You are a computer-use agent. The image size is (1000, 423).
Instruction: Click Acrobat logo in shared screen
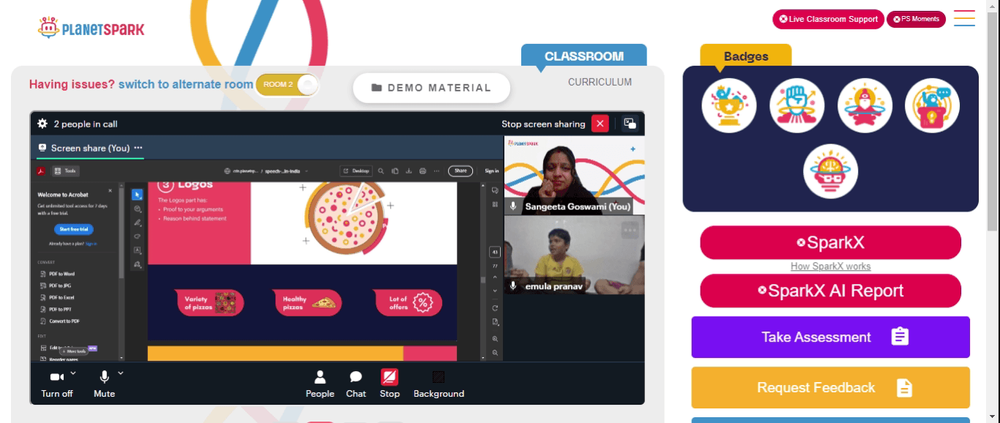click(x=40, y=171)
